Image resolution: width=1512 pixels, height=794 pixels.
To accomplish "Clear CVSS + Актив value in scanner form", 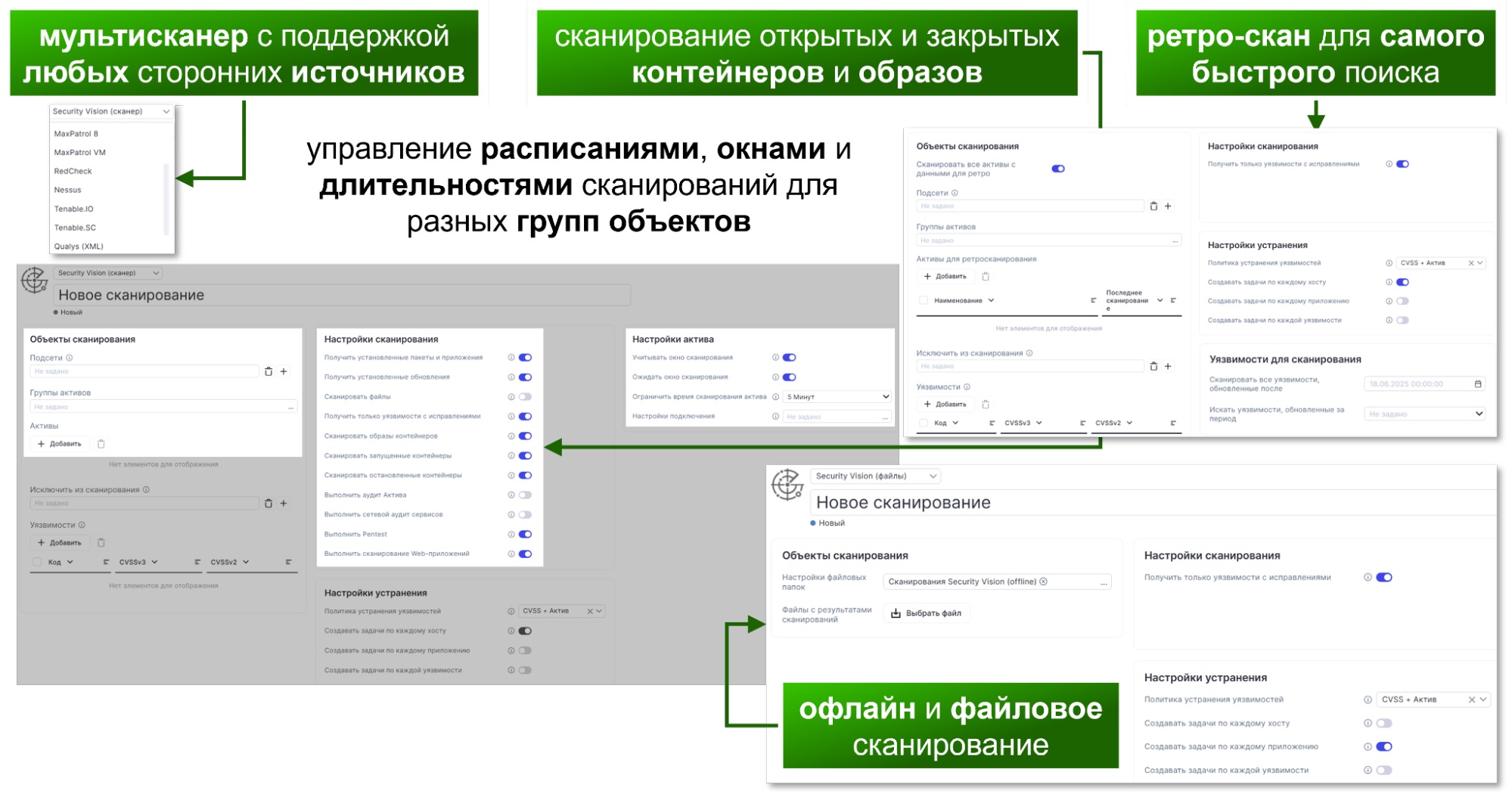I will (x=590, y=611).
